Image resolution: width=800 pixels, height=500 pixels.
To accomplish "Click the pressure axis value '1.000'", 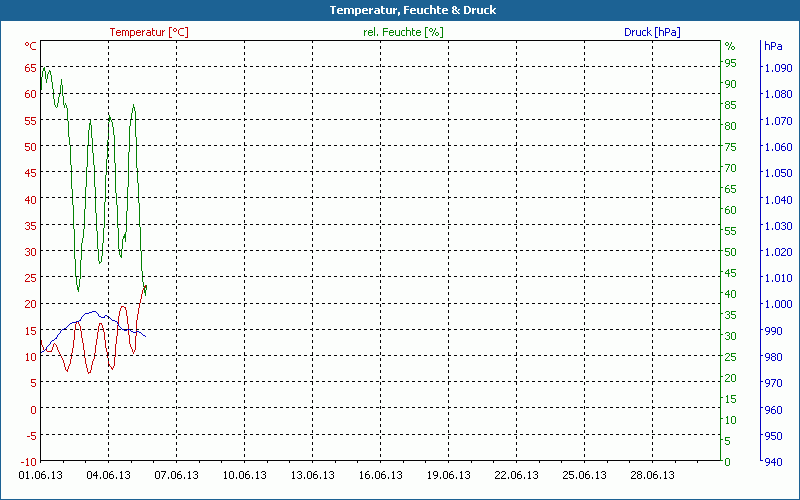I will pos(778,304).
